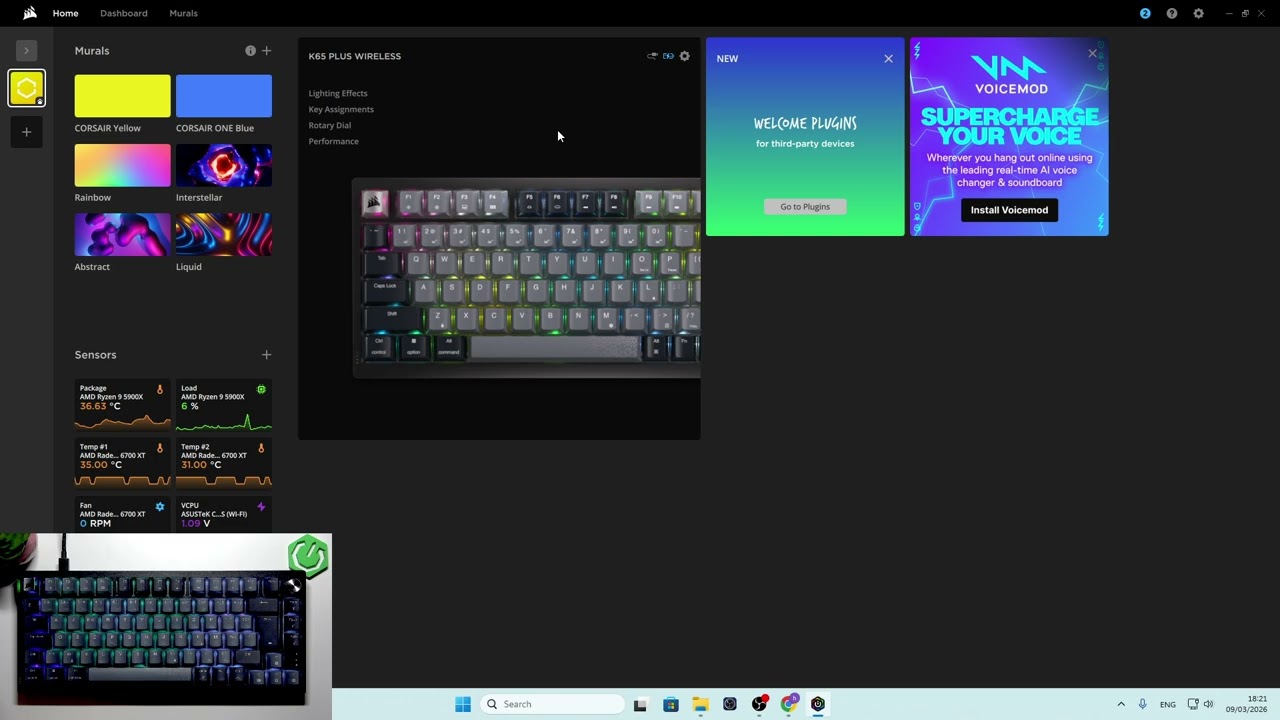Open iCUE settings gear in title bar
This screenshot has height=720, width=1280.
click(x=1198, y=13)
